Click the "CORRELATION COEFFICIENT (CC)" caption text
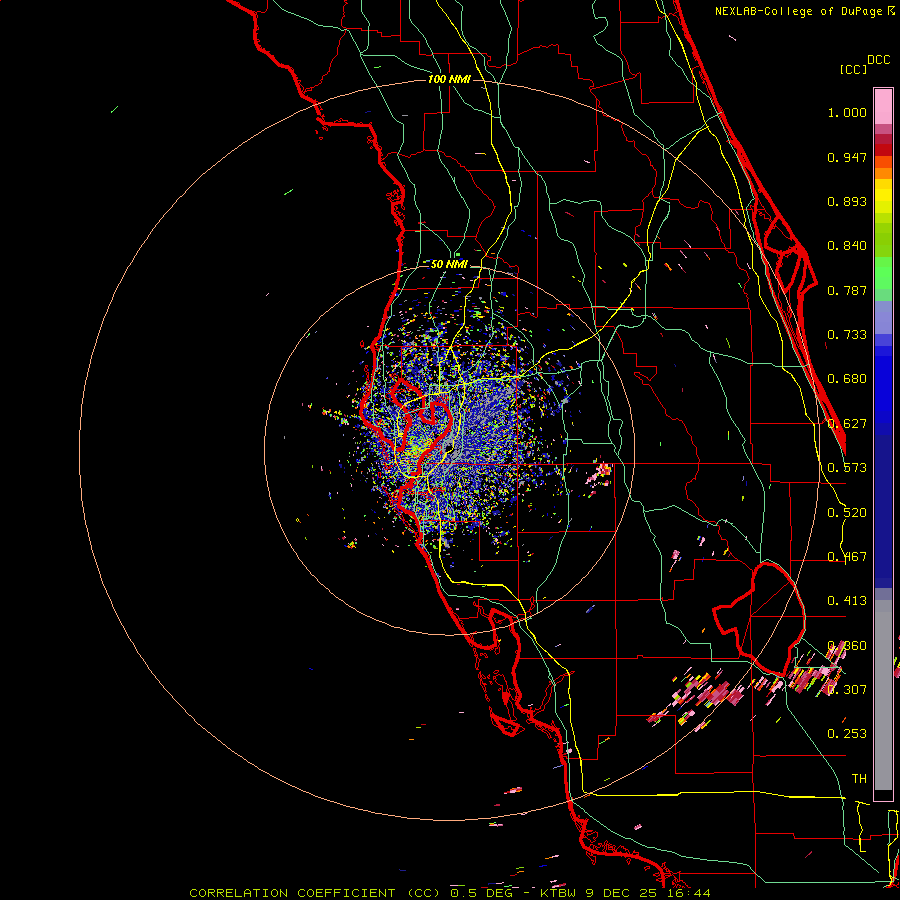This screenshot has width=900, height=900. click(x=316, y=893)
